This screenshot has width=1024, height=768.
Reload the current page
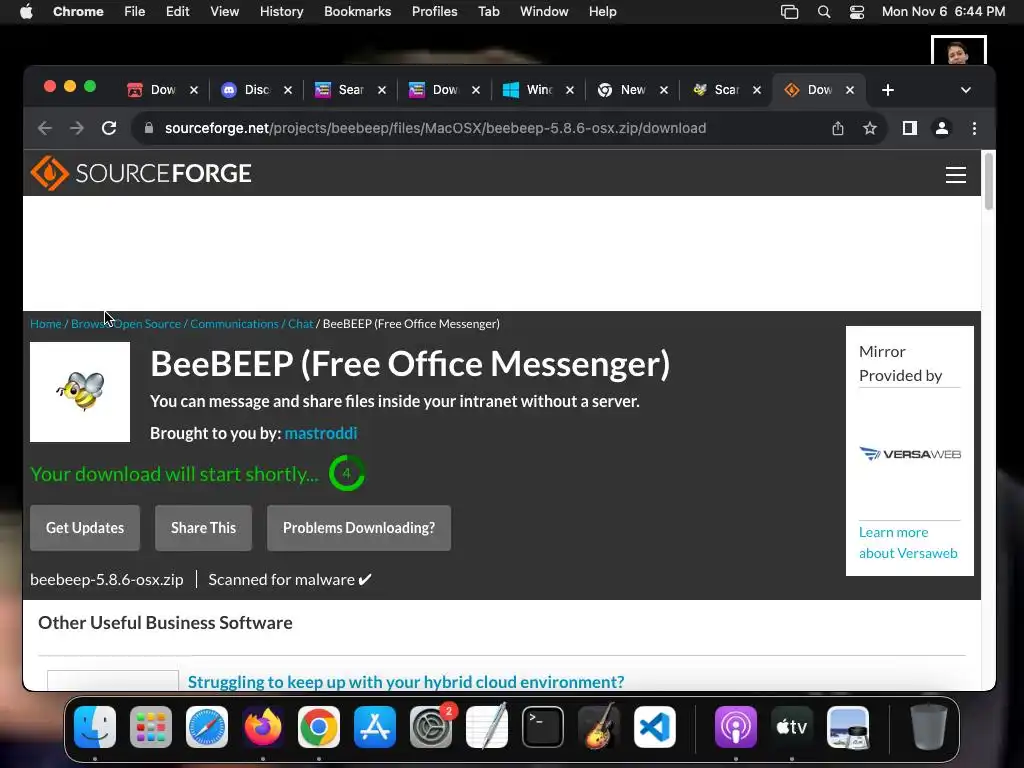(x=109, y=128)
